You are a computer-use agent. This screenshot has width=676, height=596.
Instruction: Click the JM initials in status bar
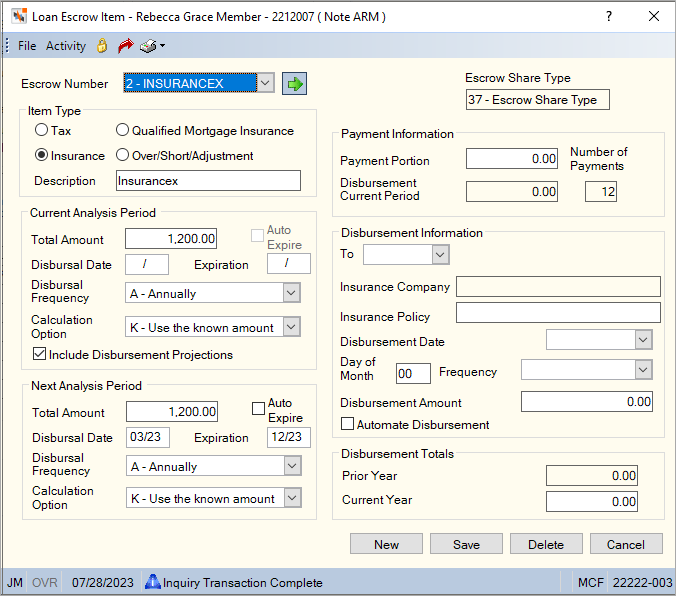15,583
